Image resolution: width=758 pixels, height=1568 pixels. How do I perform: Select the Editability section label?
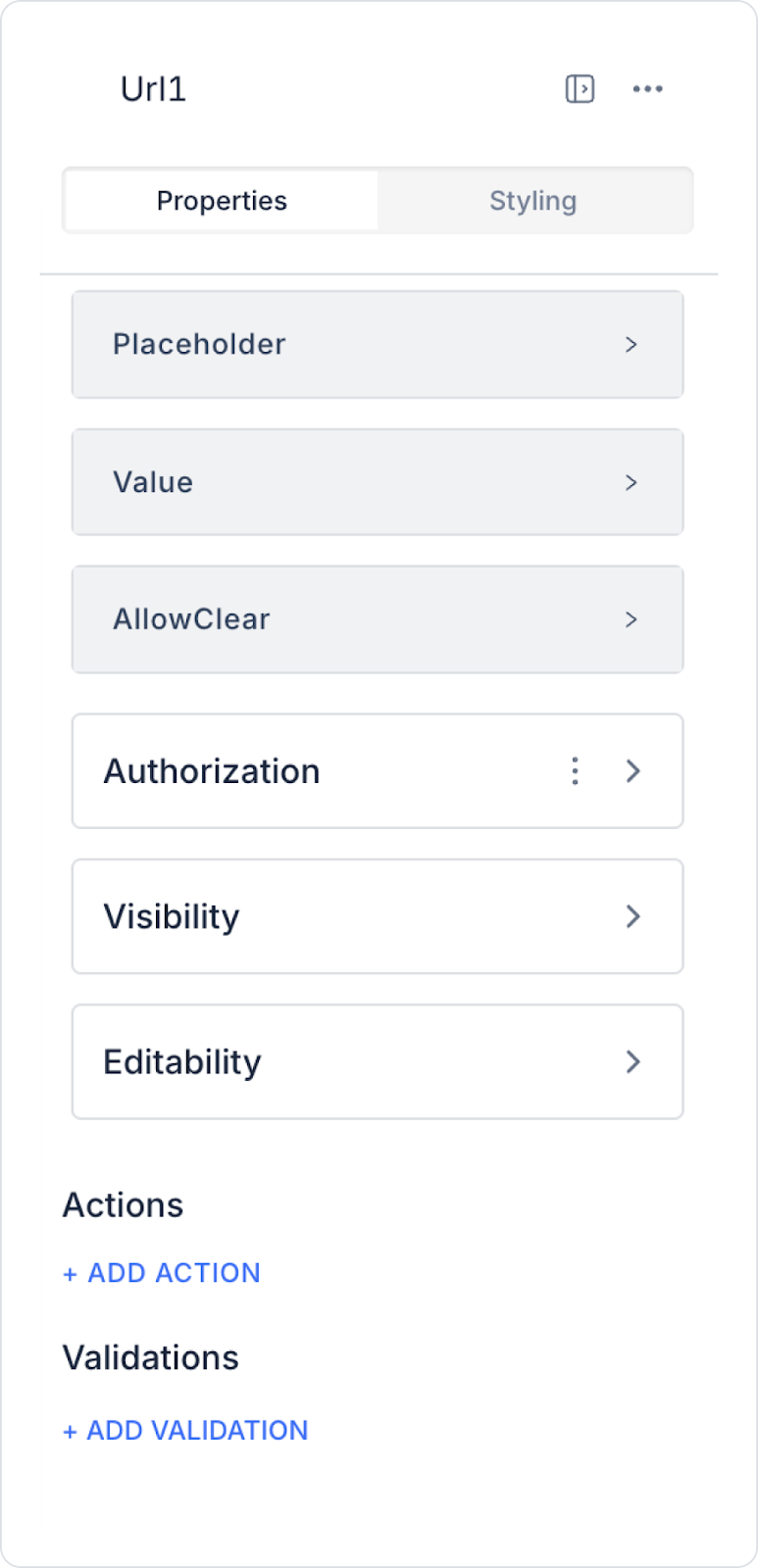[x=182, y=1061]
